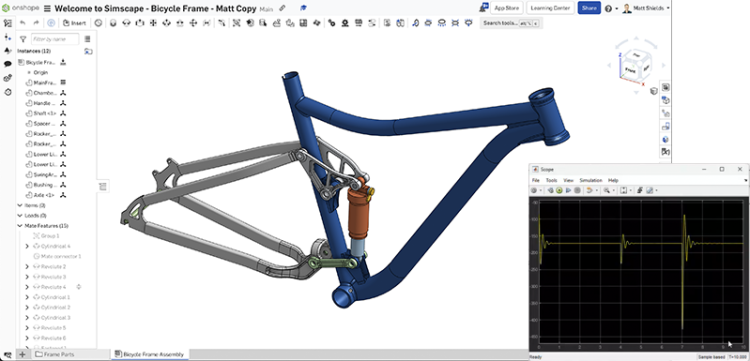Click the link icon beside Main branch
750x361 pixels.
click(x=282, y=8)
